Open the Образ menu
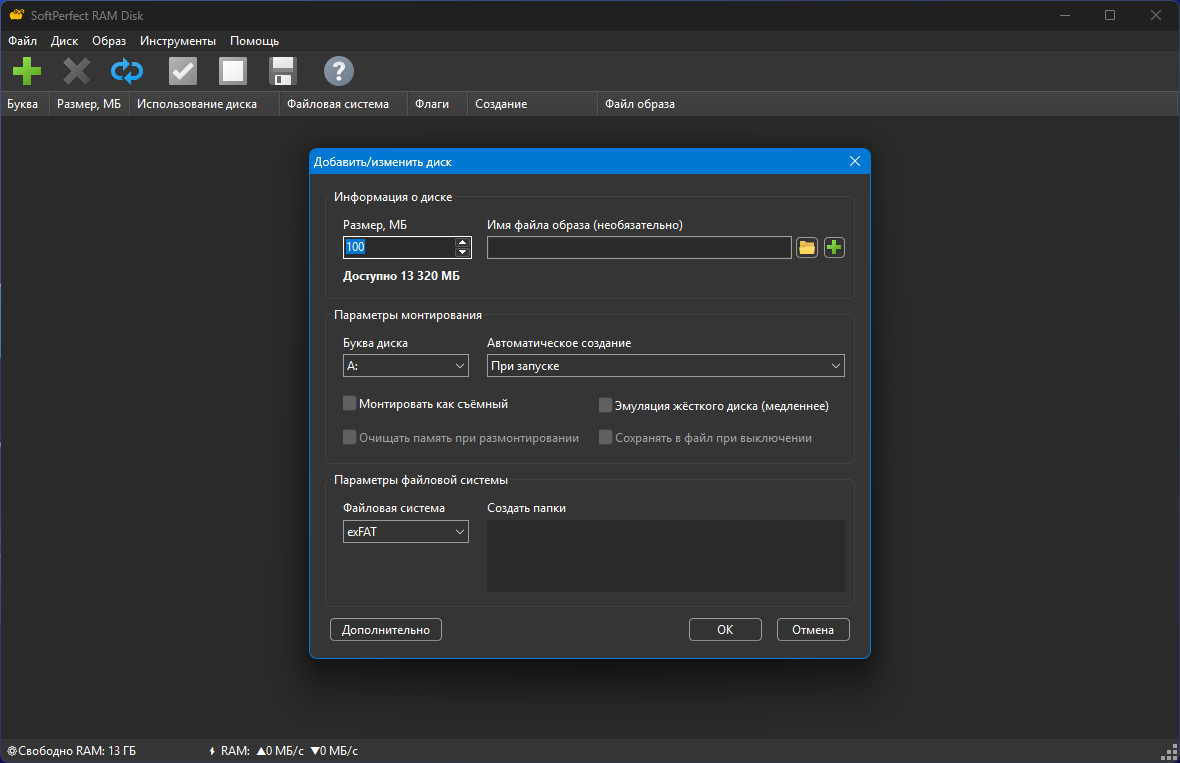The height and width of the screenshot is (763, 1180). coord(109,41)
